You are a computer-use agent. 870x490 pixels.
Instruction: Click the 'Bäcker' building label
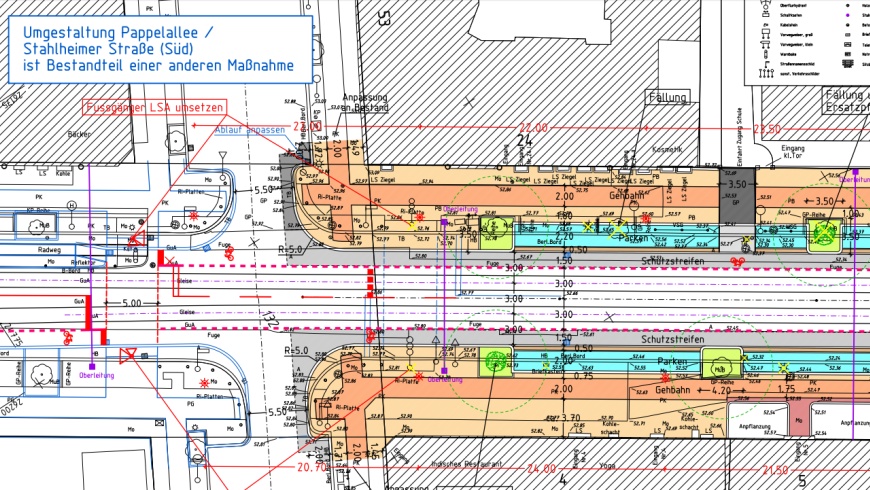(79, 134)
